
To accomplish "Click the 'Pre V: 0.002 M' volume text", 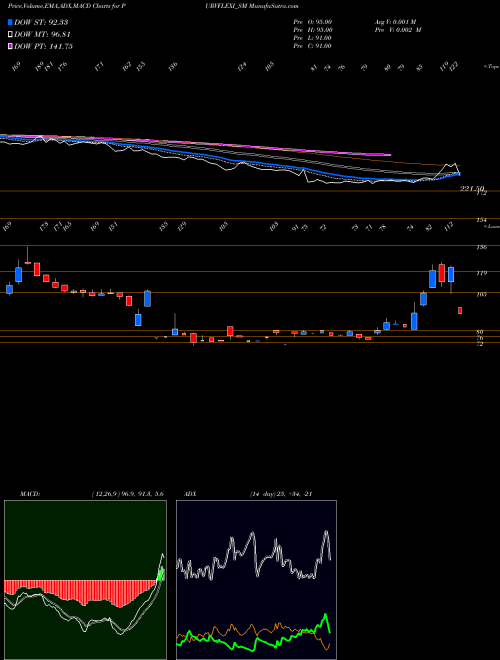I will (397, 30).
